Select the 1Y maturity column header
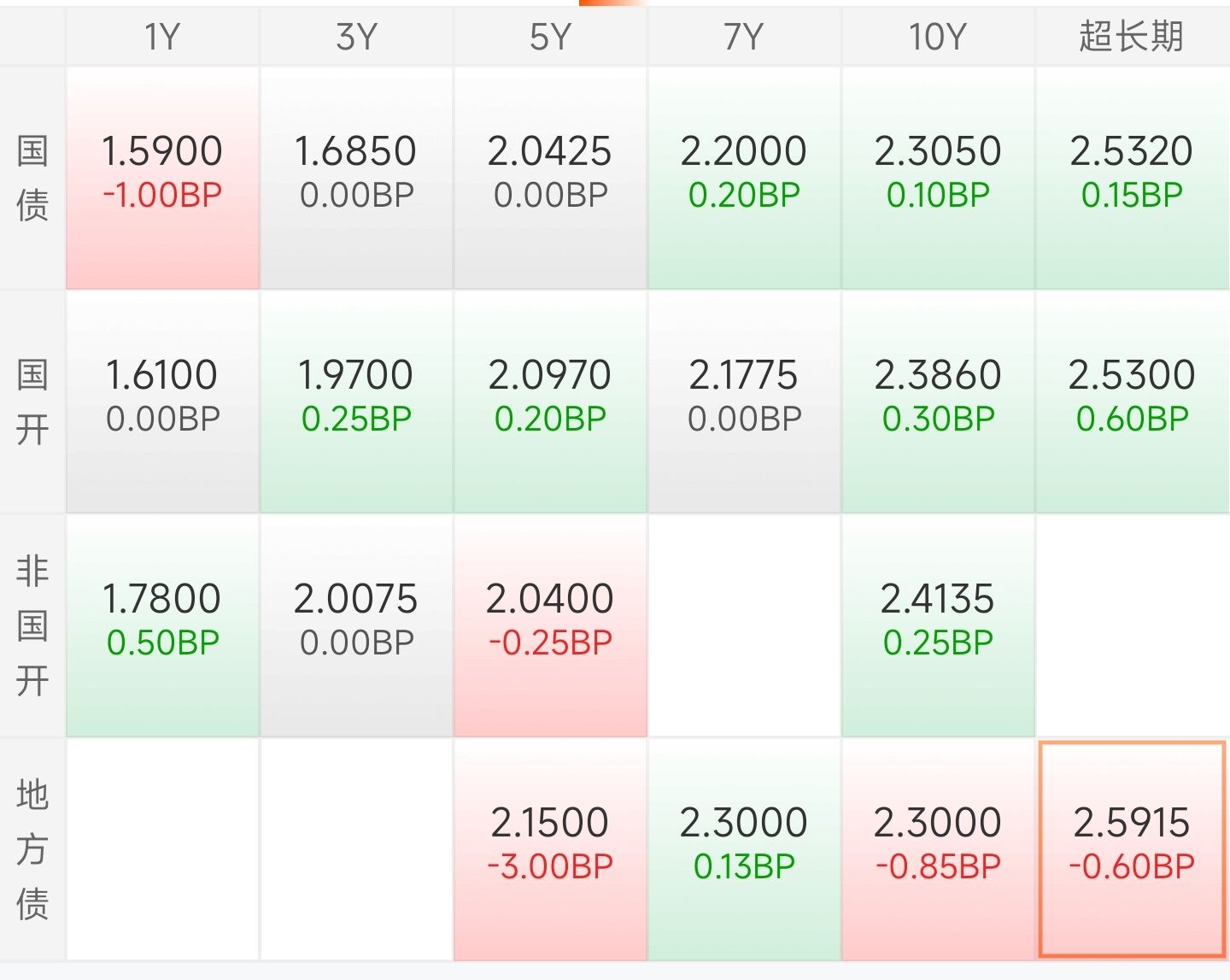 162,37
